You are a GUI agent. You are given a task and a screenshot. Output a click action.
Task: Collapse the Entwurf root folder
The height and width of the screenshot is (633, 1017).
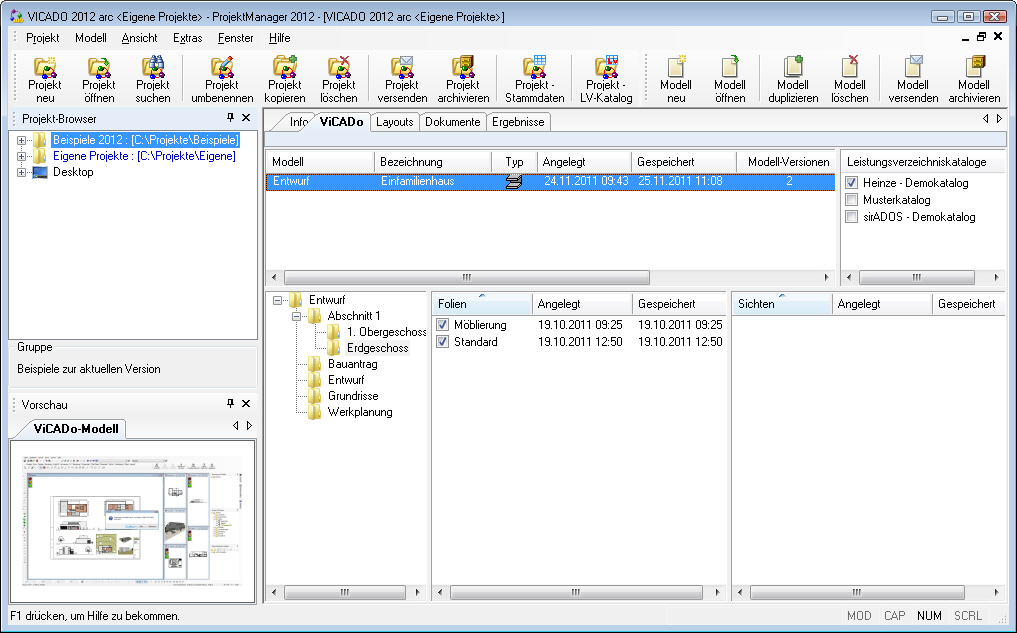click(278, 300)
